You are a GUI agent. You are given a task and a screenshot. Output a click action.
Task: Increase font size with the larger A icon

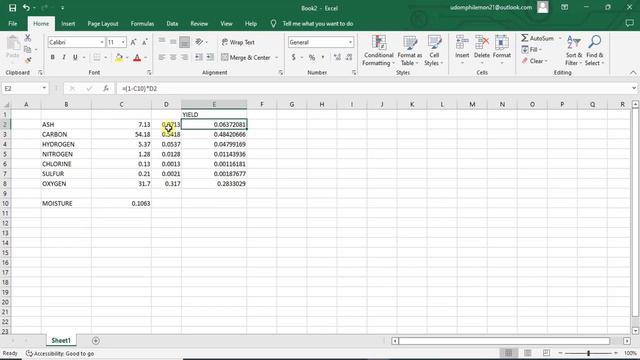133,42
